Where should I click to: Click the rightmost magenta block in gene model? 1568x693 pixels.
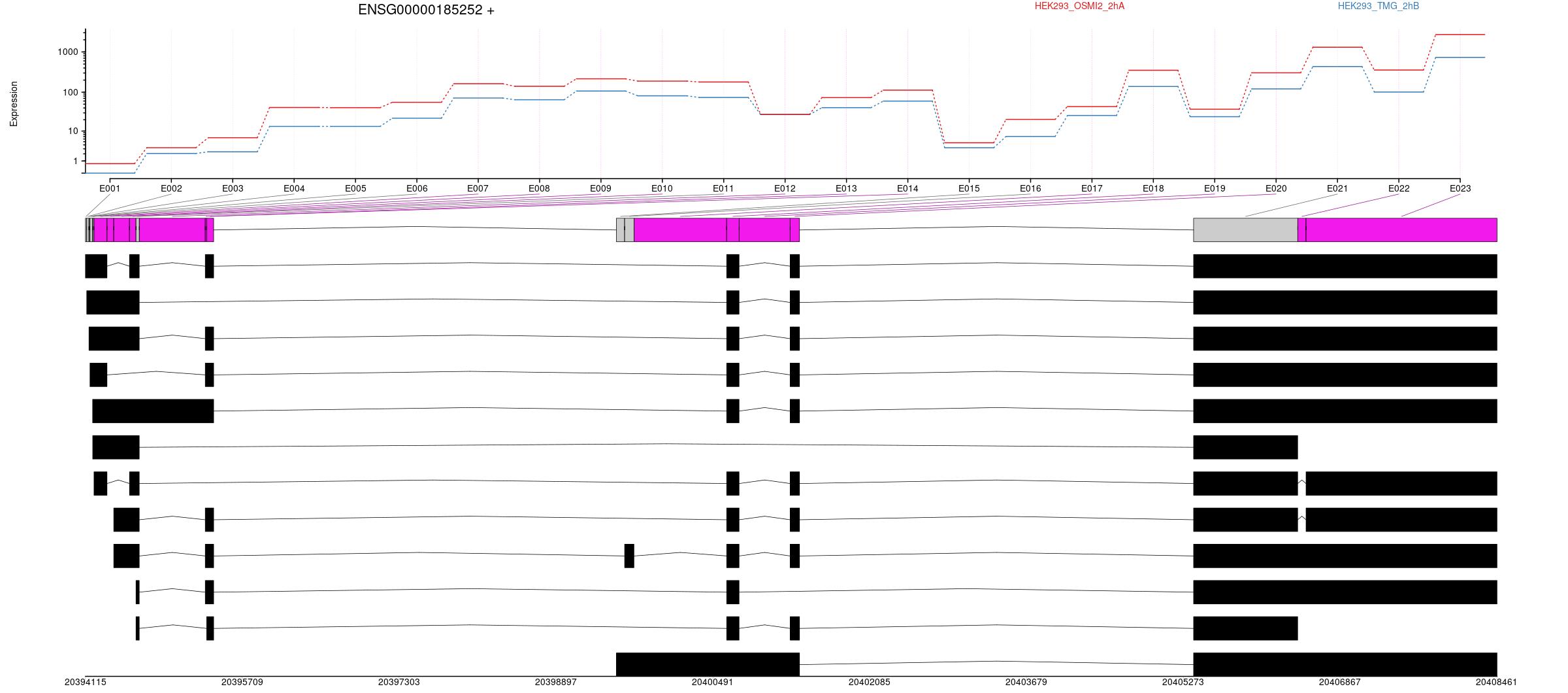(1401, 230)
